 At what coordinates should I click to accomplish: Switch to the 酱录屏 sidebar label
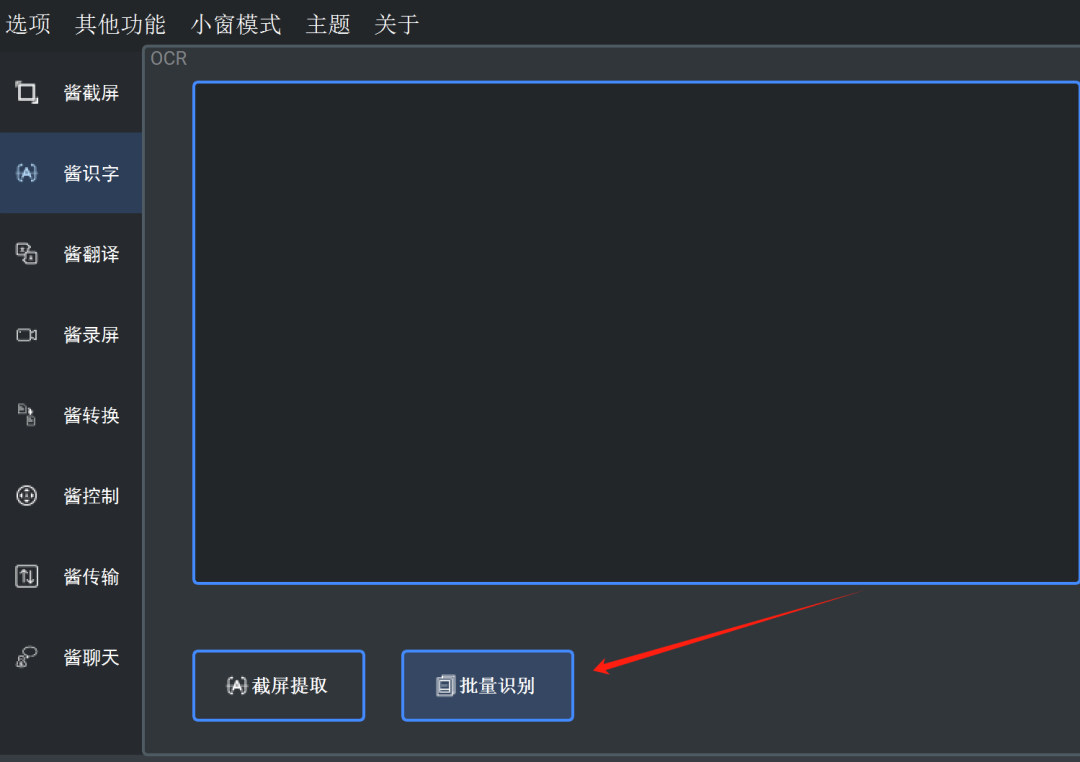92,335
